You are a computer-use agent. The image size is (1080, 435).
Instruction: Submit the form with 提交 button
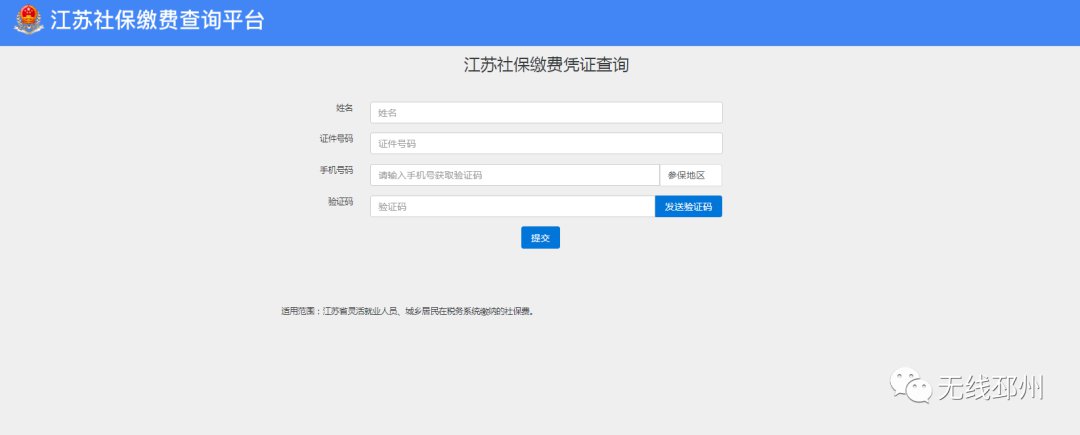point(540,238)
